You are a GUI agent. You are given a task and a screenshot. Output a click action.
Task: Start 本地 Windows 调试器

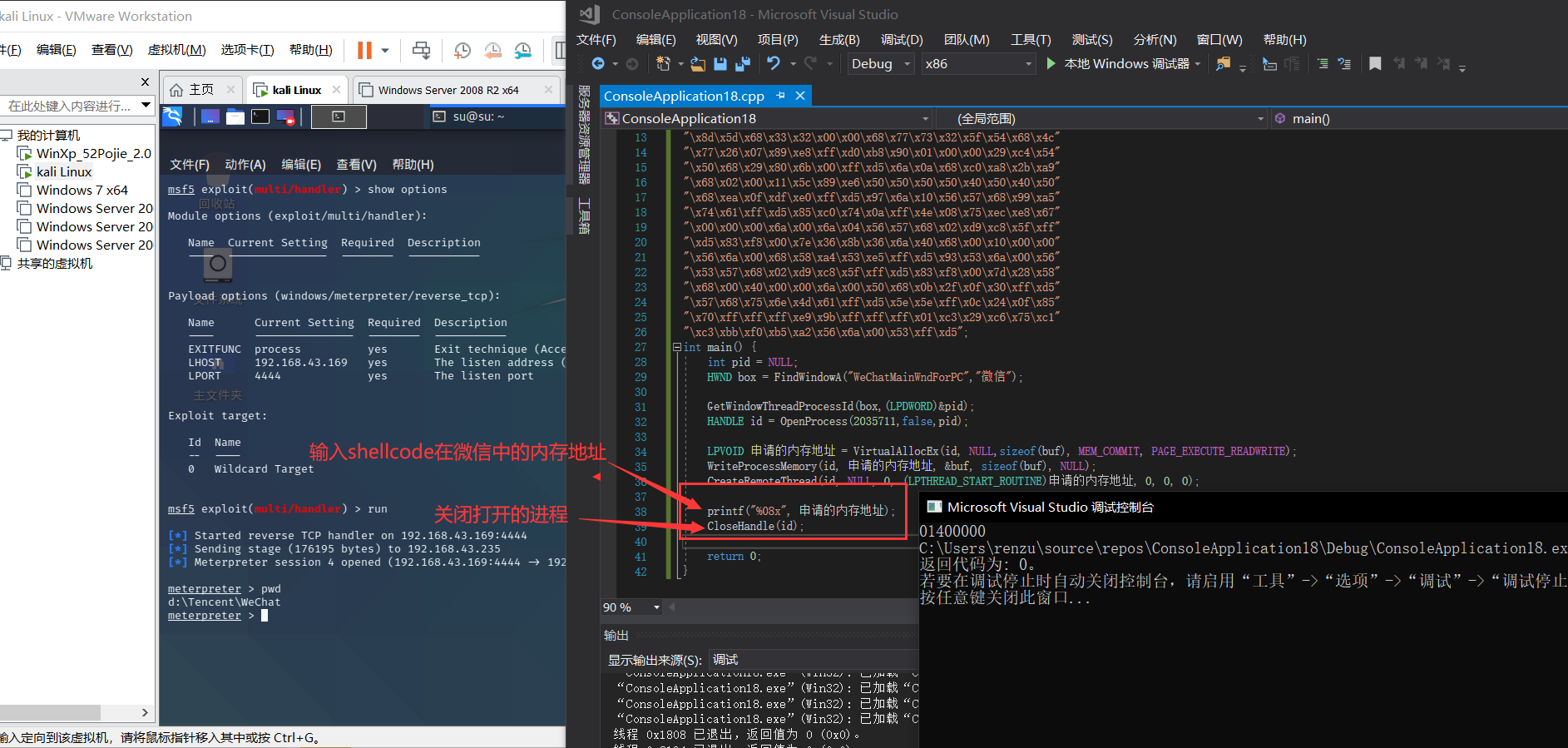(1117, 64)
